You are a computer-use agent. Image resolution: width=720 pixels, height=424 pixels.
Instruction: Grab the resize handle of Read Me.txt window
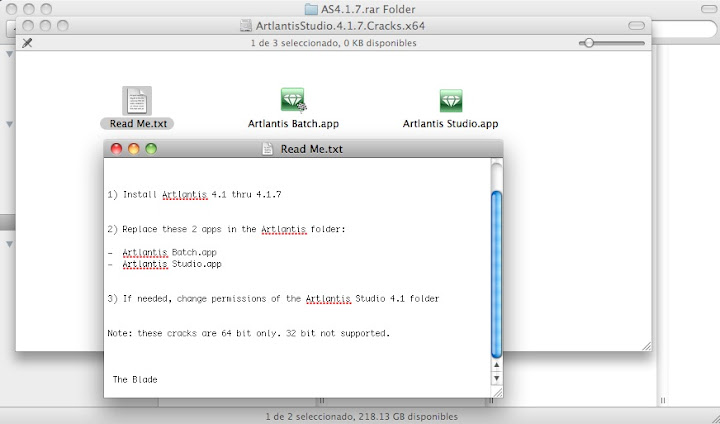[x=497, y=392]
